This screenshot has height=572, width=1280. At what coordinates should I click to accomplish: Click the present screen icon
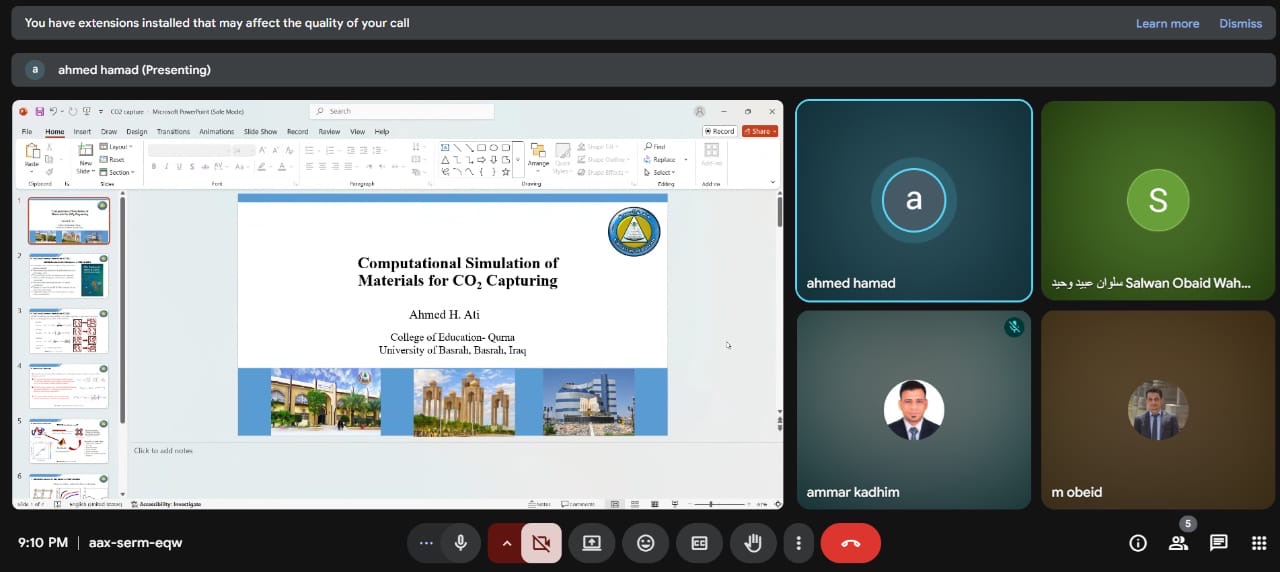pos(591,543)
